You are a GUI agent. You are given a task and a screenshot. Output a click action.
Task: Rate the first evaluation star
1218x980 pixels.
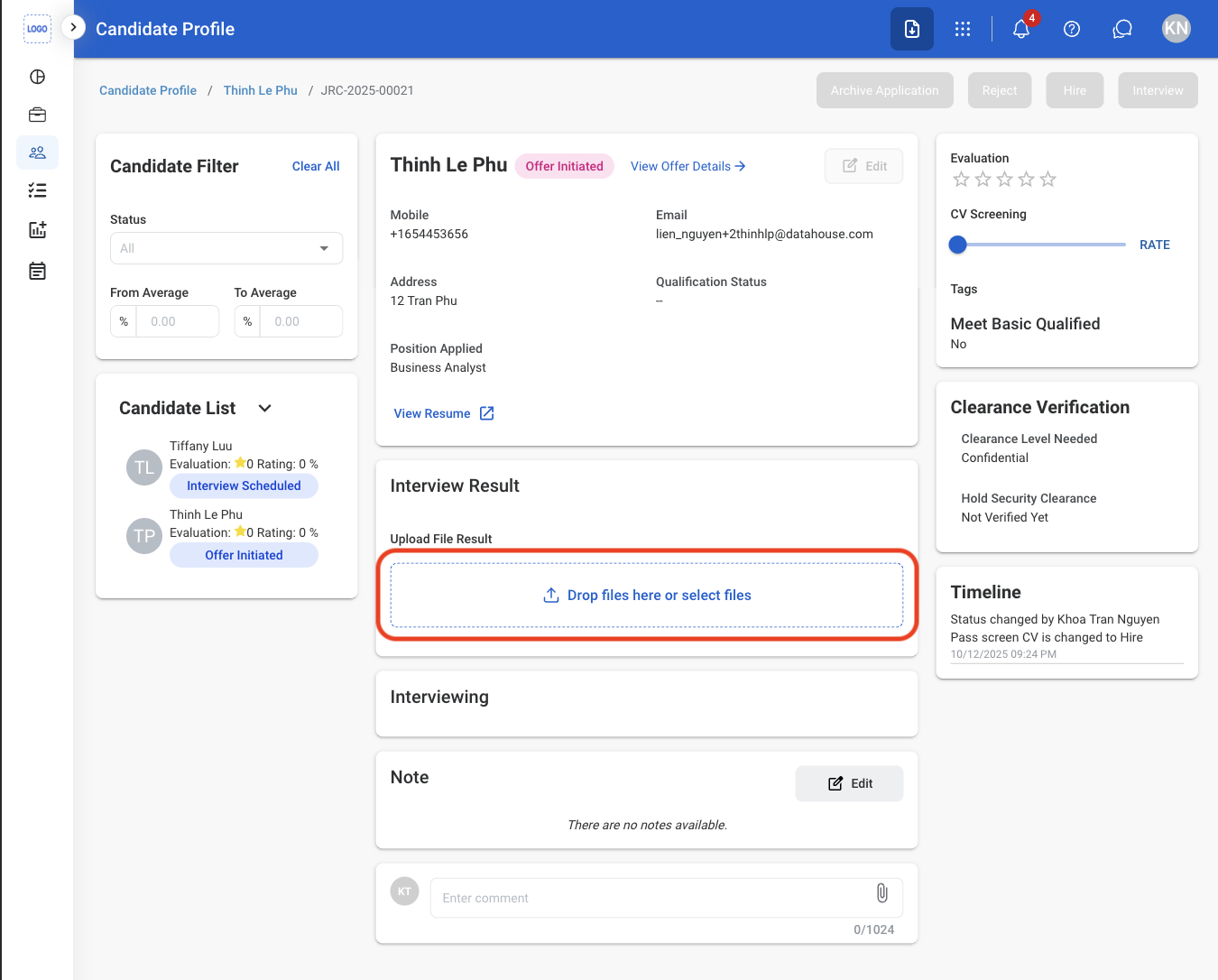[x=961, y=180]
